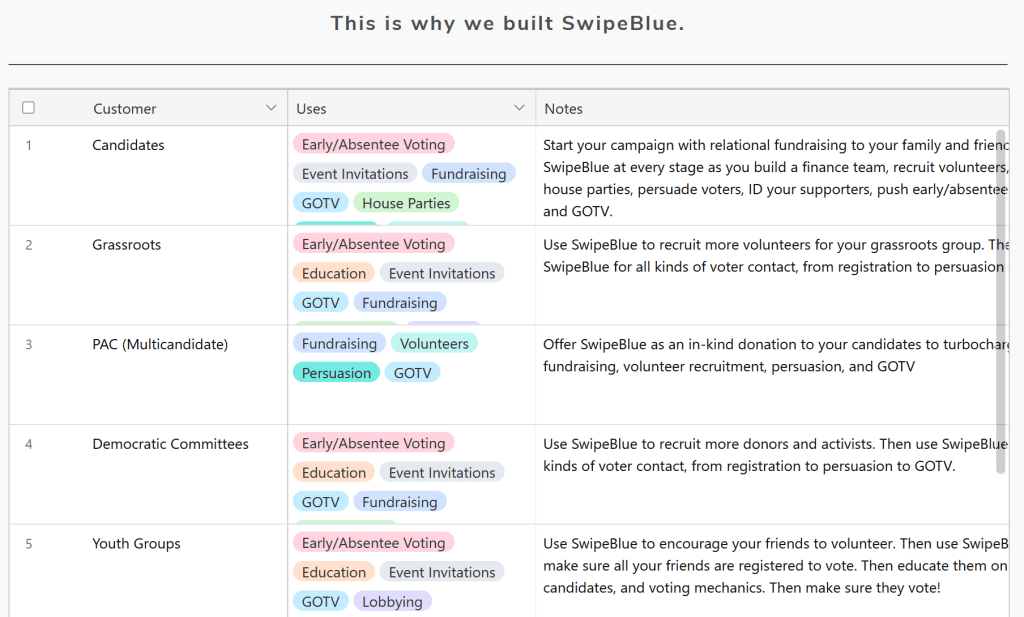Click Fundraising tag in Candidates row
Screen dimensions: 1024x617
point(469,174)
